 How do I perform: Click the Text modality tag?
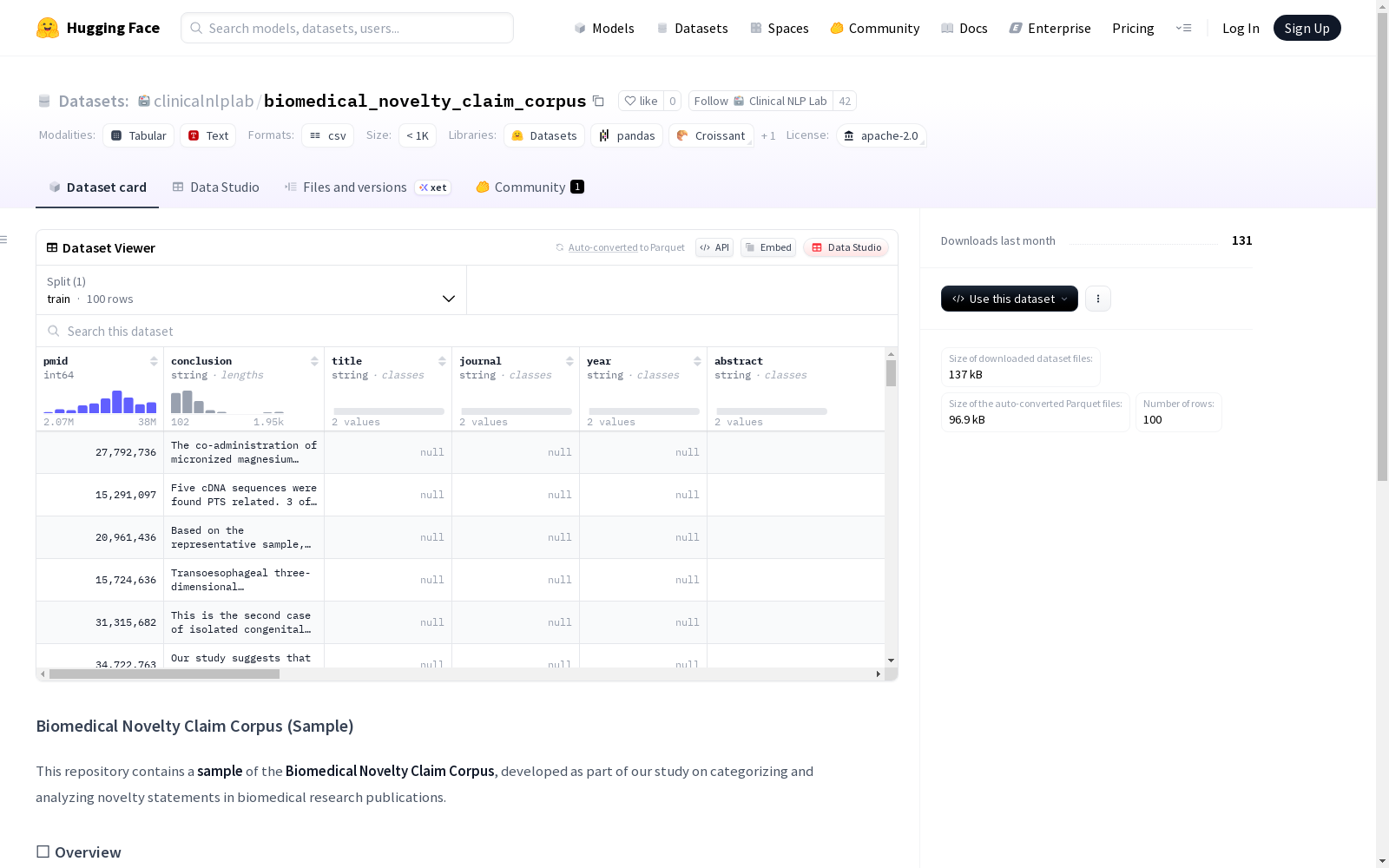(x=208, y=135)
